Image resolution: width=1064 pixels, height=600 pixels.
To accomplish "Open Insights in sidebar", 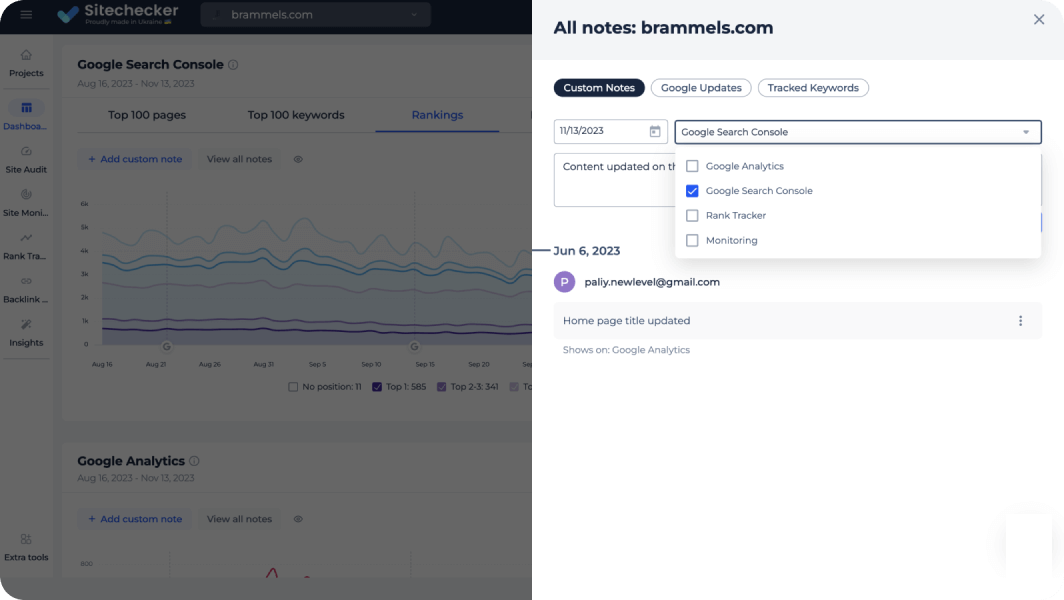I will pyautogui.click(x=26, y=333).
